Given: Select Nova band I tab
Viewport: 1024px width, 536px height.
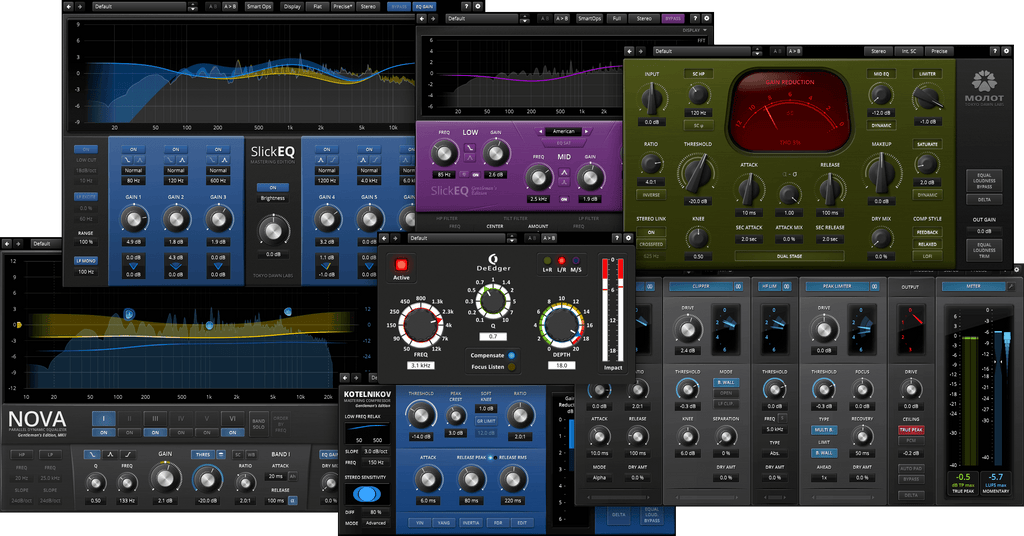Looking at the screenshot, I should point(104,418).
